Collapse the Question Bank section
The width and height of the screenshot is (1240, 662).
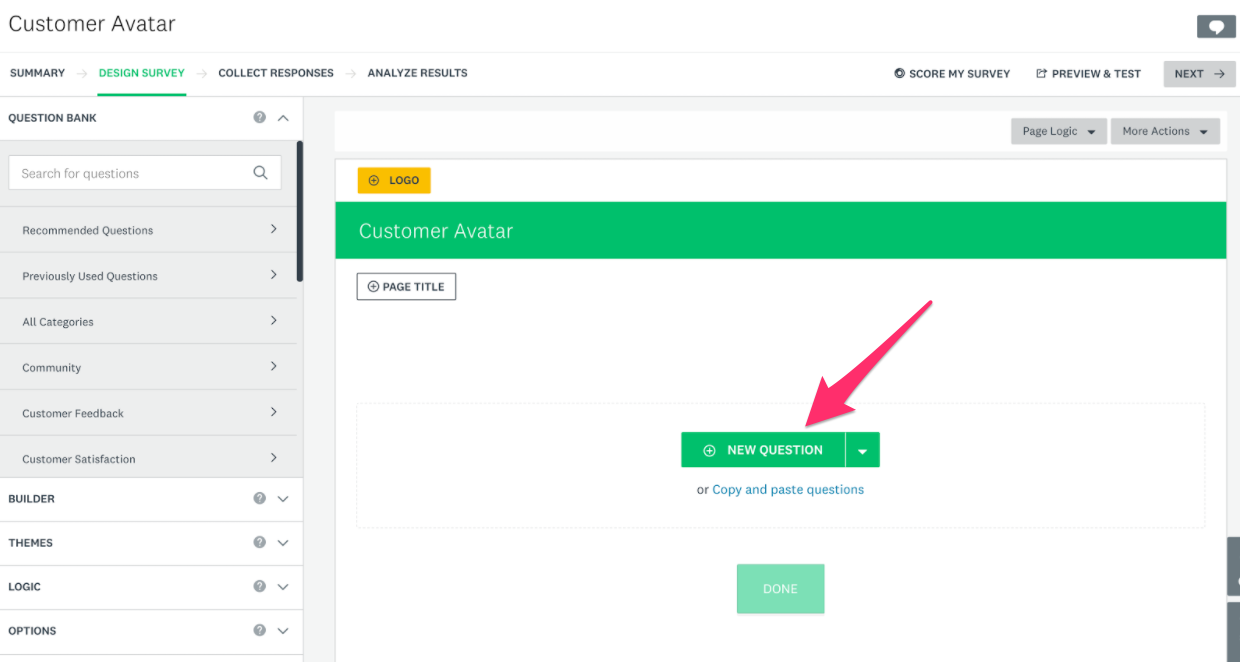(x=283, y=118)
